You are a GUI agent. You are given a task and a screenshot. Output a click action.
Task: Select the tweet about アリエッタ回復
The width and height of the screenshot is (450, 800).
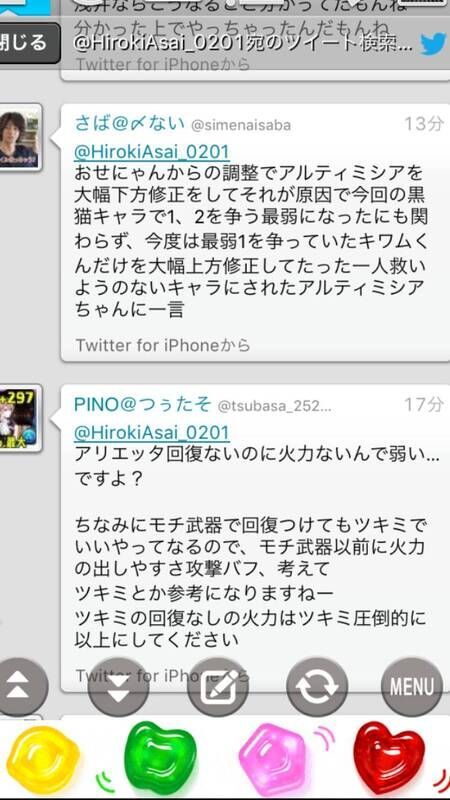[255, 538]
